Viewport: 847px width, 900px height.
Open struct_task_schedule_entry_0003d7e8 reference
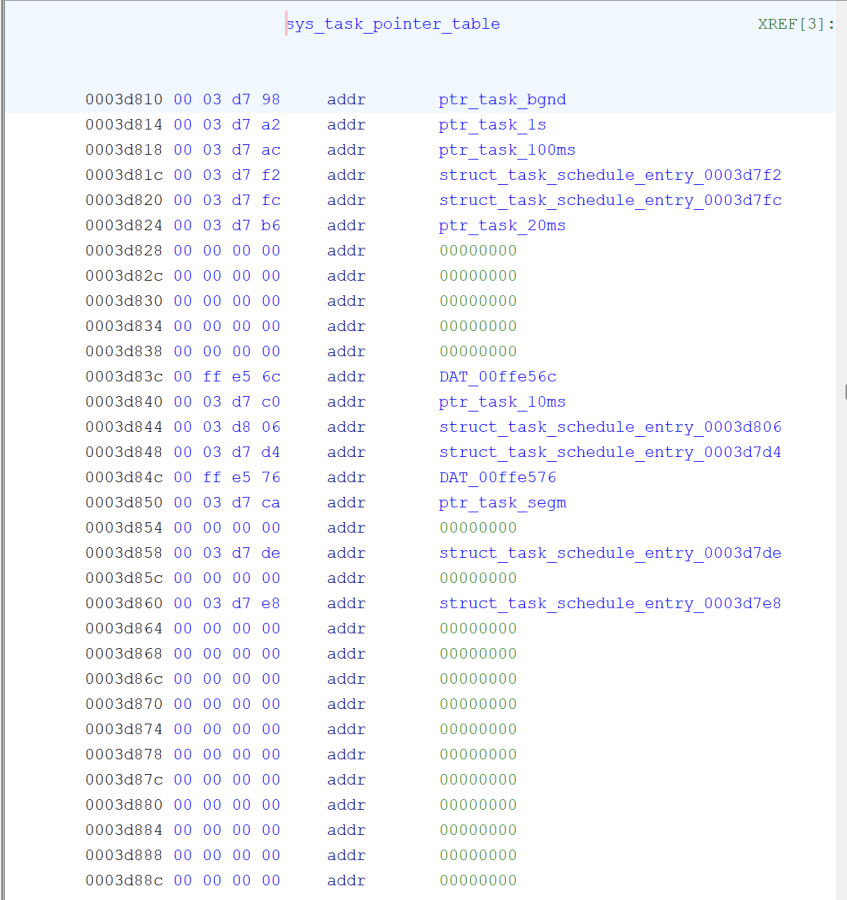coord(610,604)
